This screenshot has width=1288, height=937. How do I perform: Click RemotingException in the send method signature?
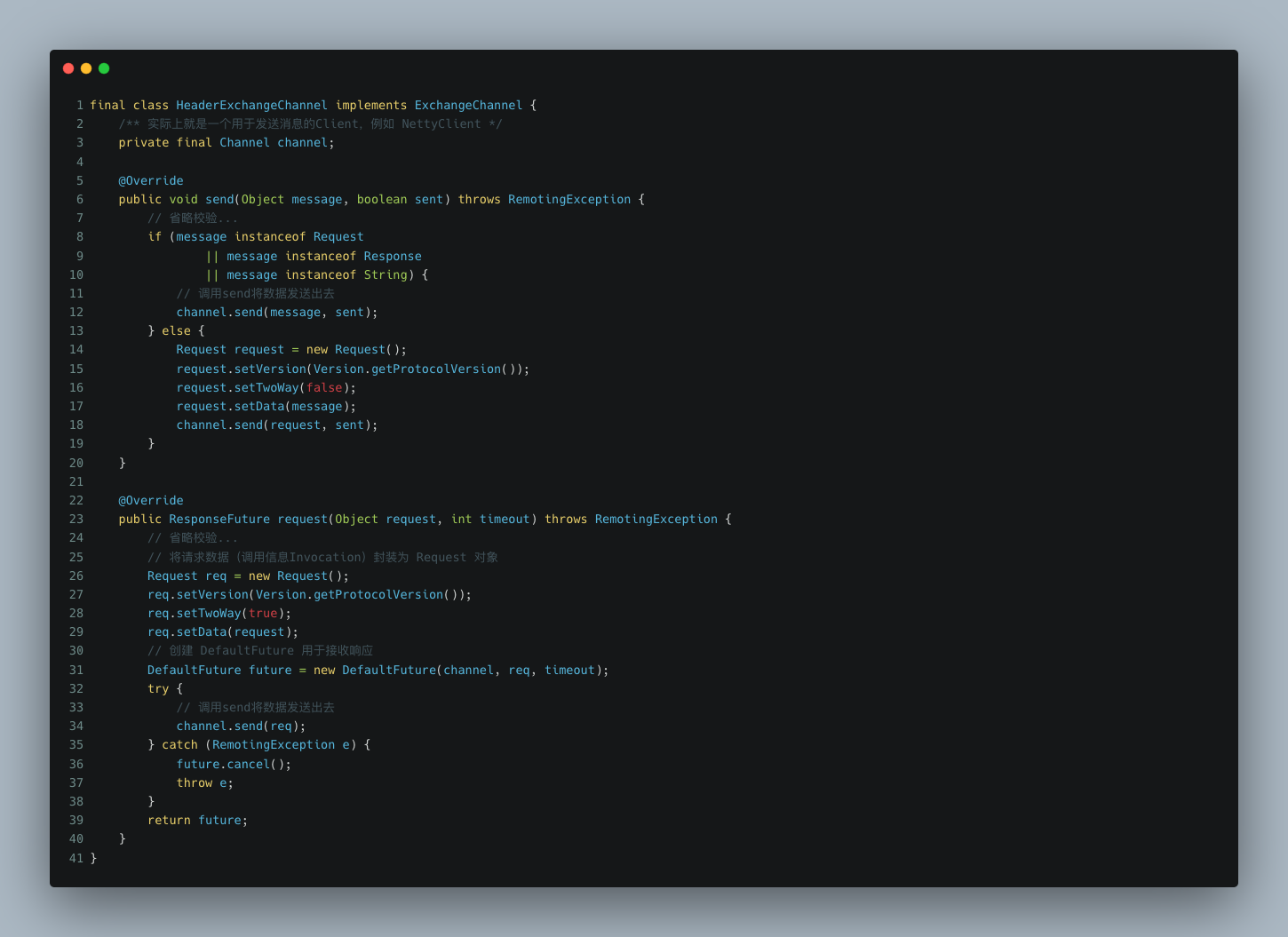[569, 199]
